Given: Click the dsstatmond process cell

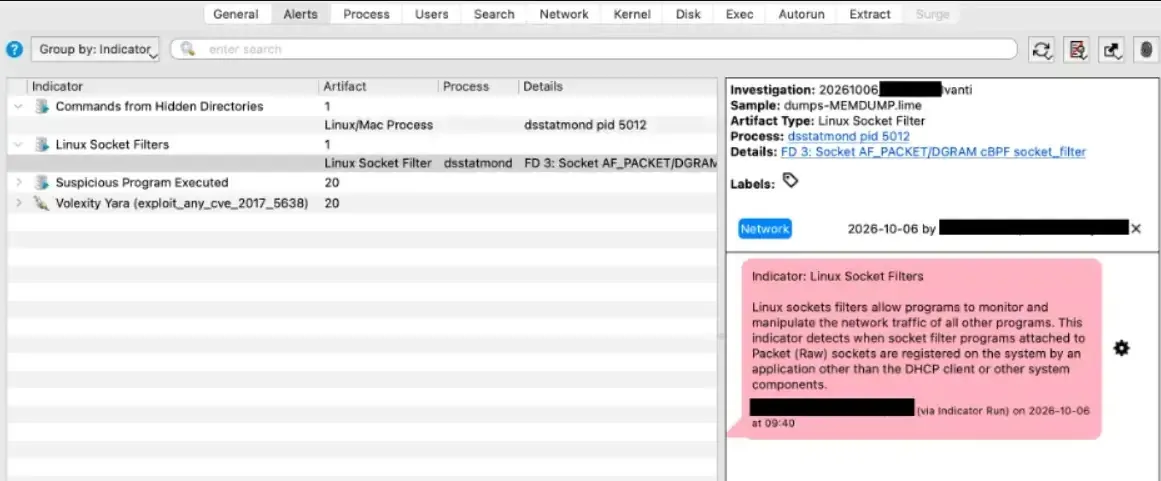Looking at the screenshot, I should (x=478, y=164).
